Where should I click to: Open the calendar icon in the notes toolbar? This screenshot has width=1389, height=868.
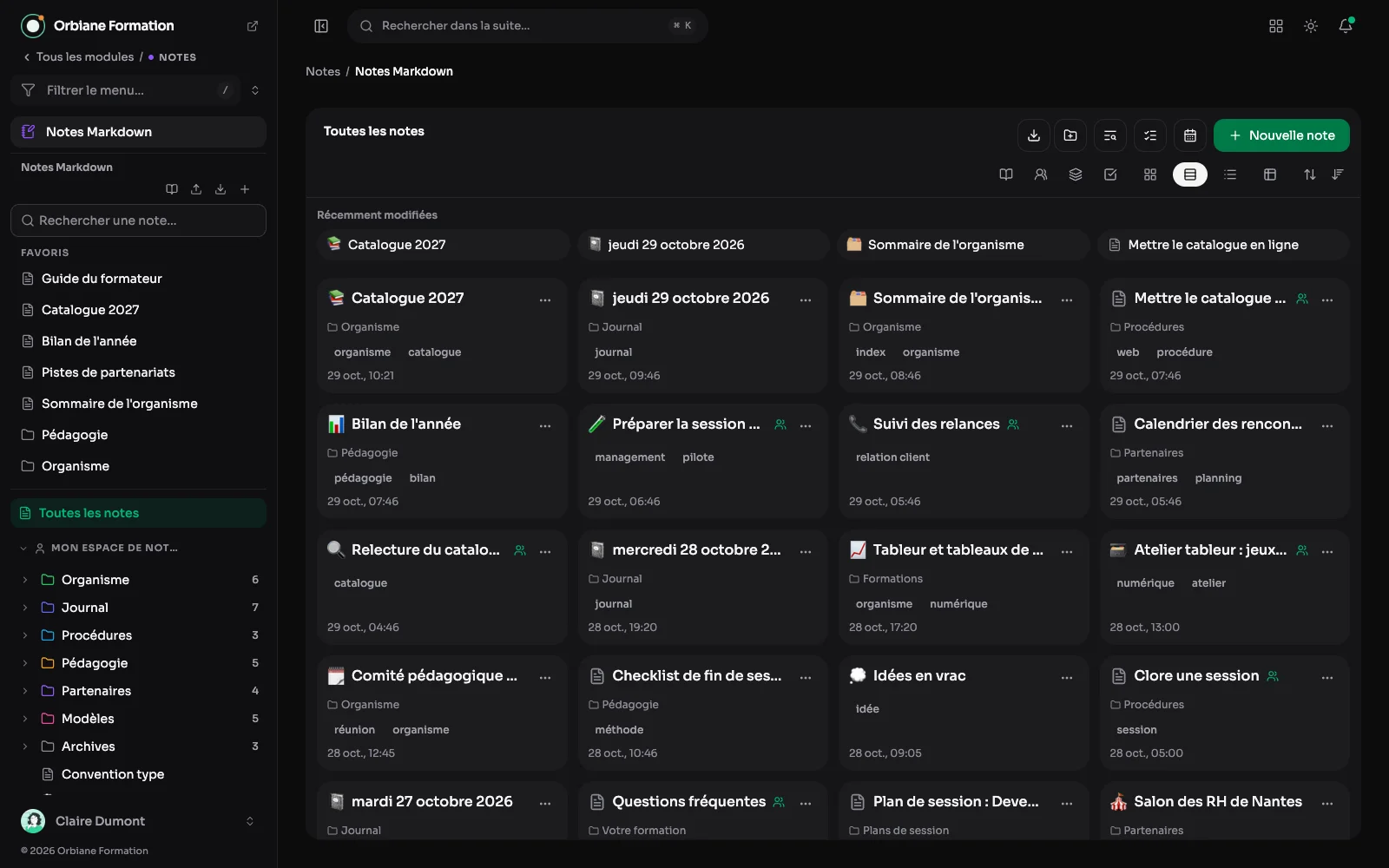coord(1190,135)
